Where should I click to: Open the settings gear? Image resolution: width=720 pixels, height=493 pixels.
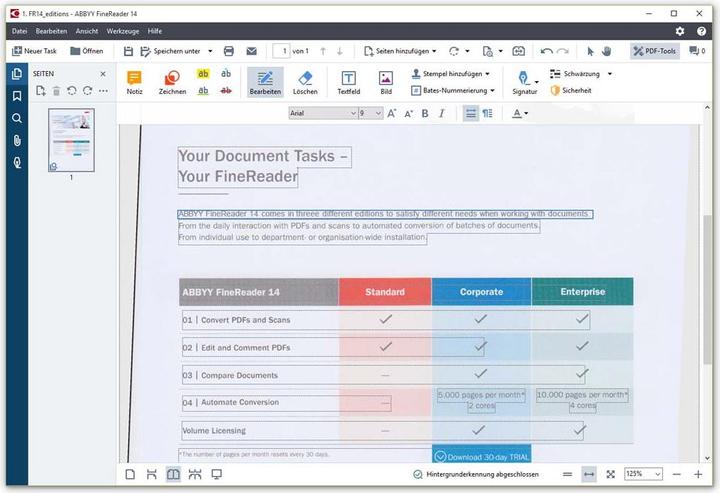pos(680,31)
